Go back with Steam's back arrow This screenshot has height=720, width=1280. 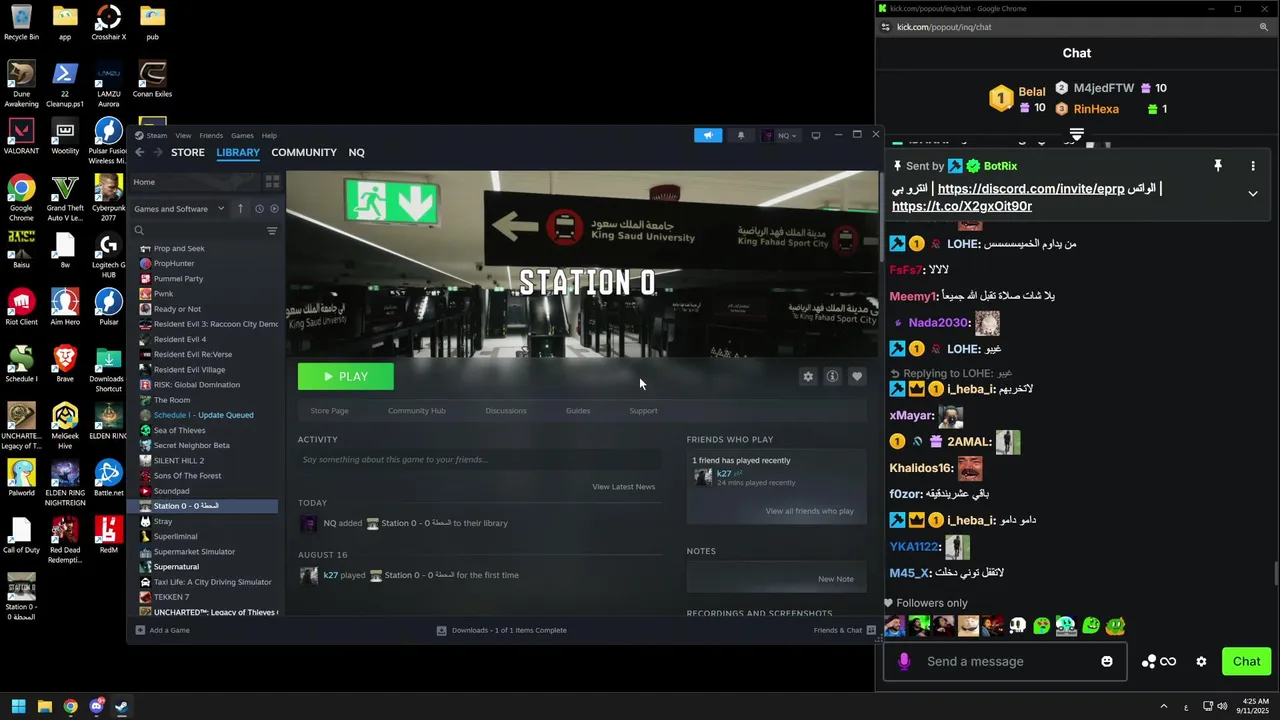(140, 152)
